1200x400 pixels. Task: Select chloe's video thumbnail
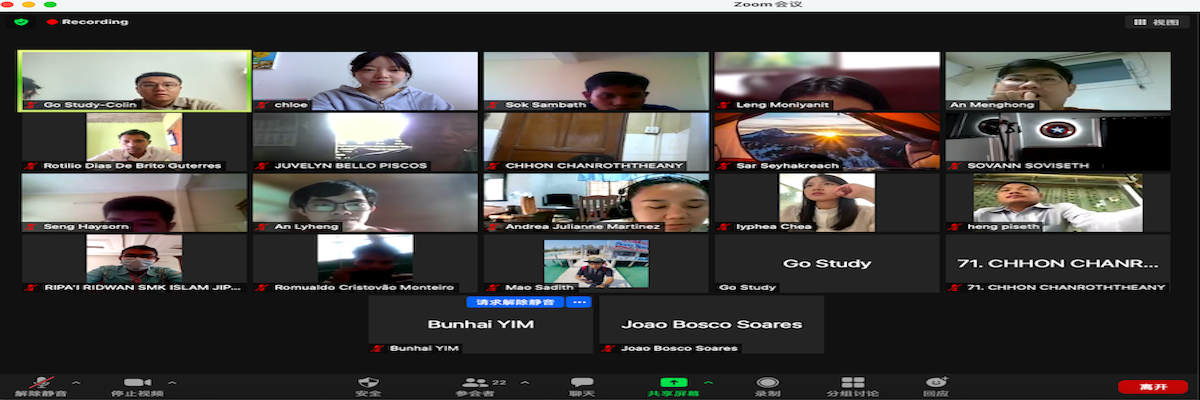[x=365, y=80]
